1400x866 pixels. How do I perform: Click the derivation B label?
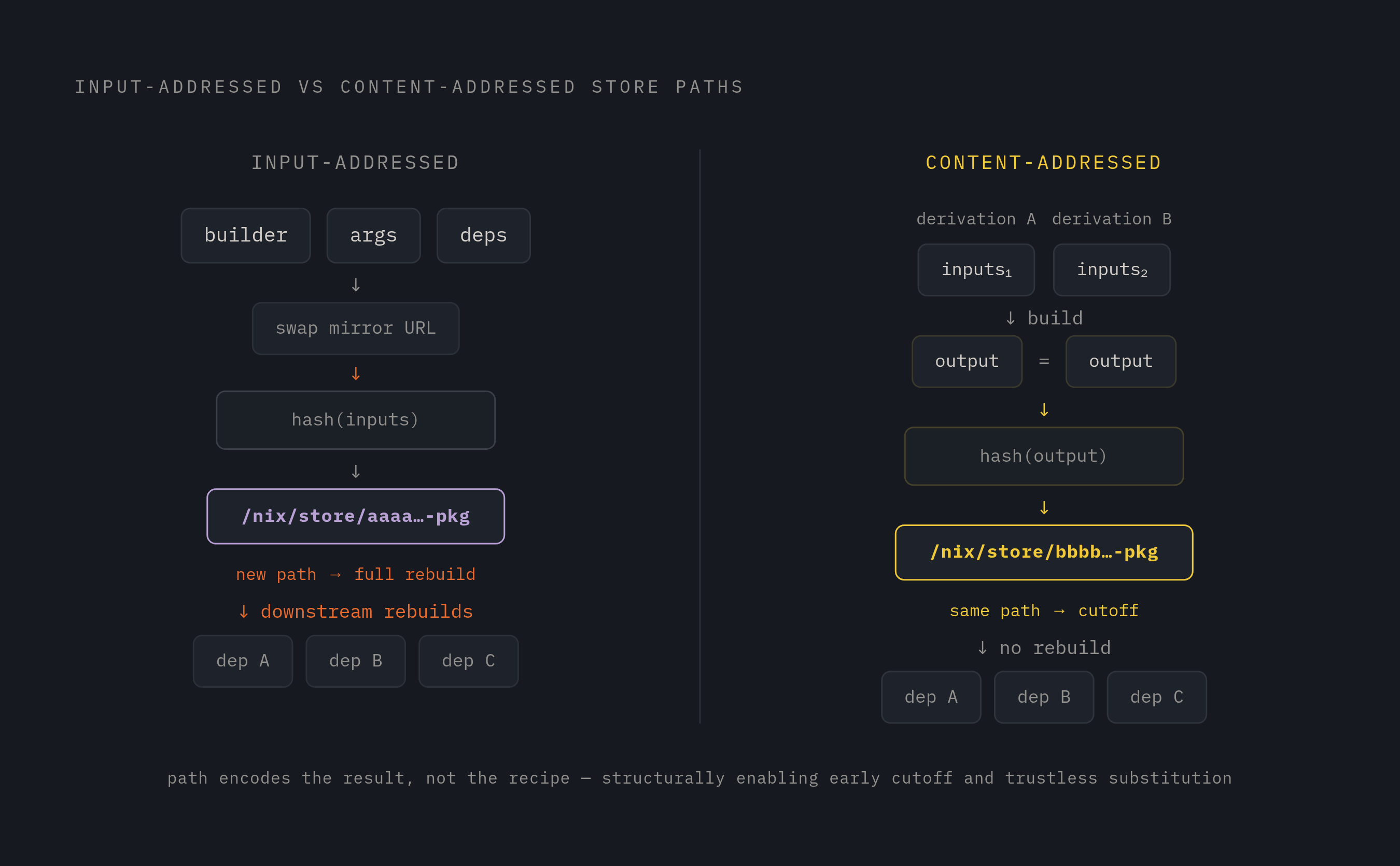[1112, 219]
